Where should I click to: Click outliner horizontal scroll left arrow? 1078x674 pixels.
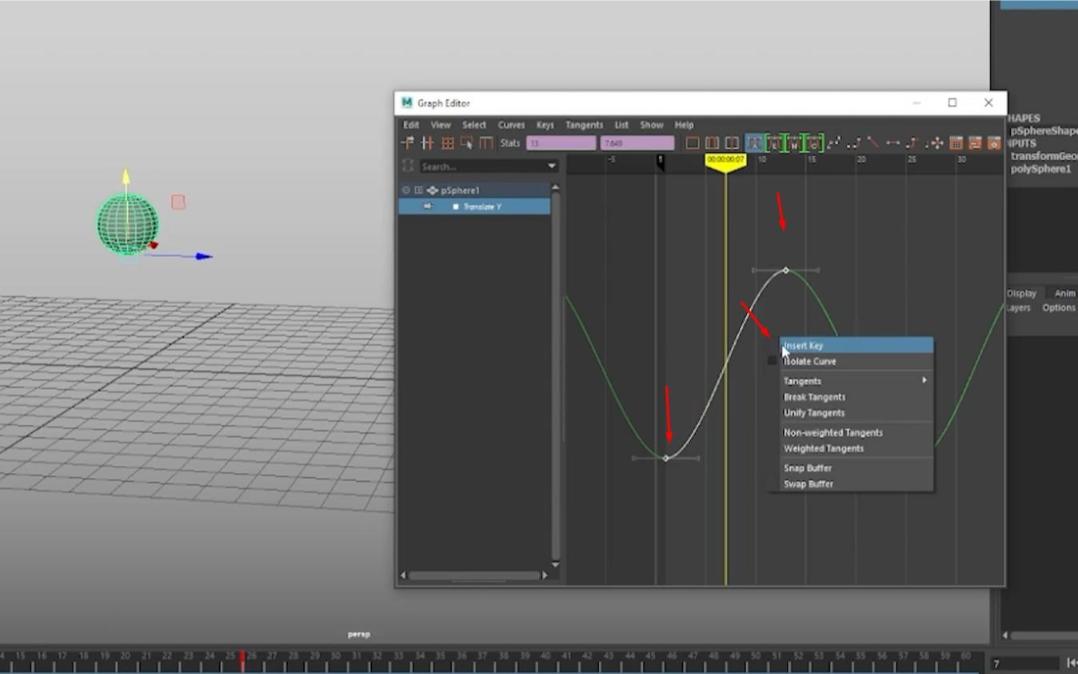404,575
